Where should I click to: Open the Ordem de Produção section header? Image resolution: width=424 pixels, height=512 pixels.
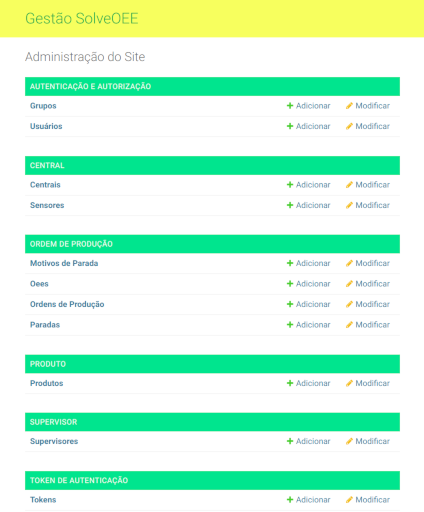pyautogui.click(x=71, y=244)
